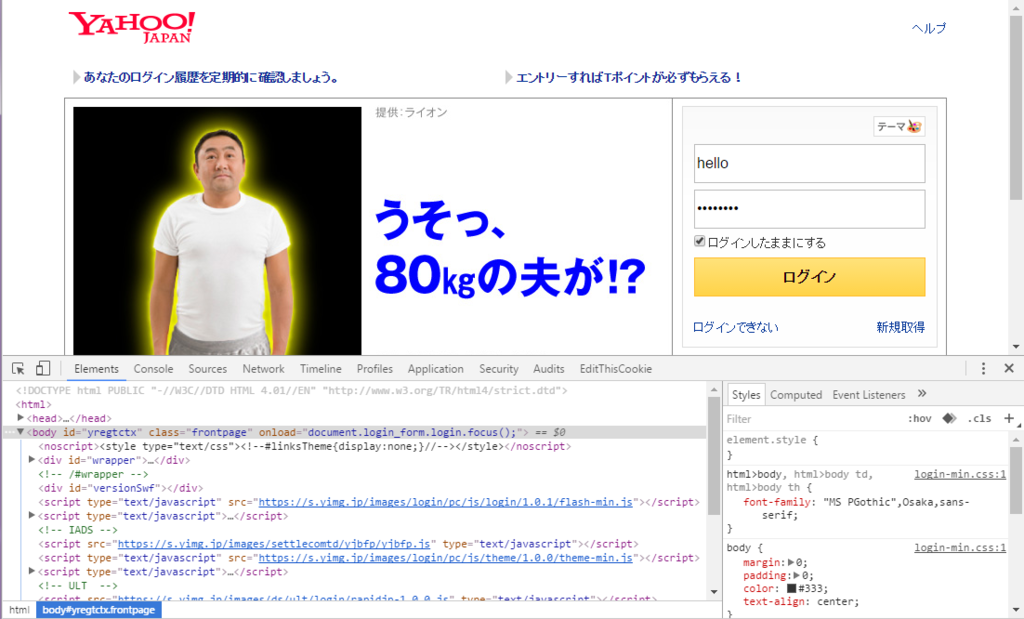Click the username field containing hello
The height and width of the screenshot is (619, 1024).
[x=809, y=163]
